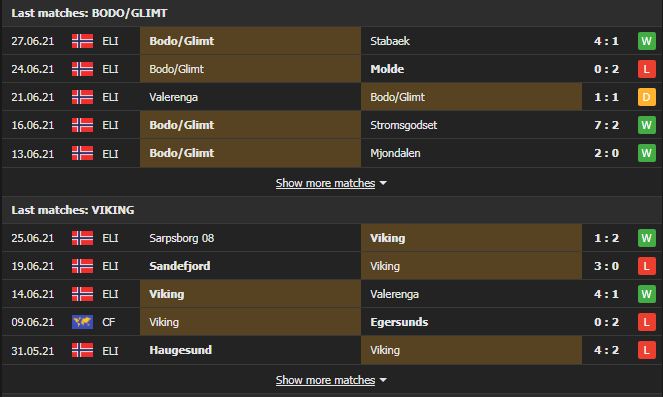Viewport: 663px width, 397px height.
Task: Click the CF competition label on 09.06.21
Action: [108, 322]
